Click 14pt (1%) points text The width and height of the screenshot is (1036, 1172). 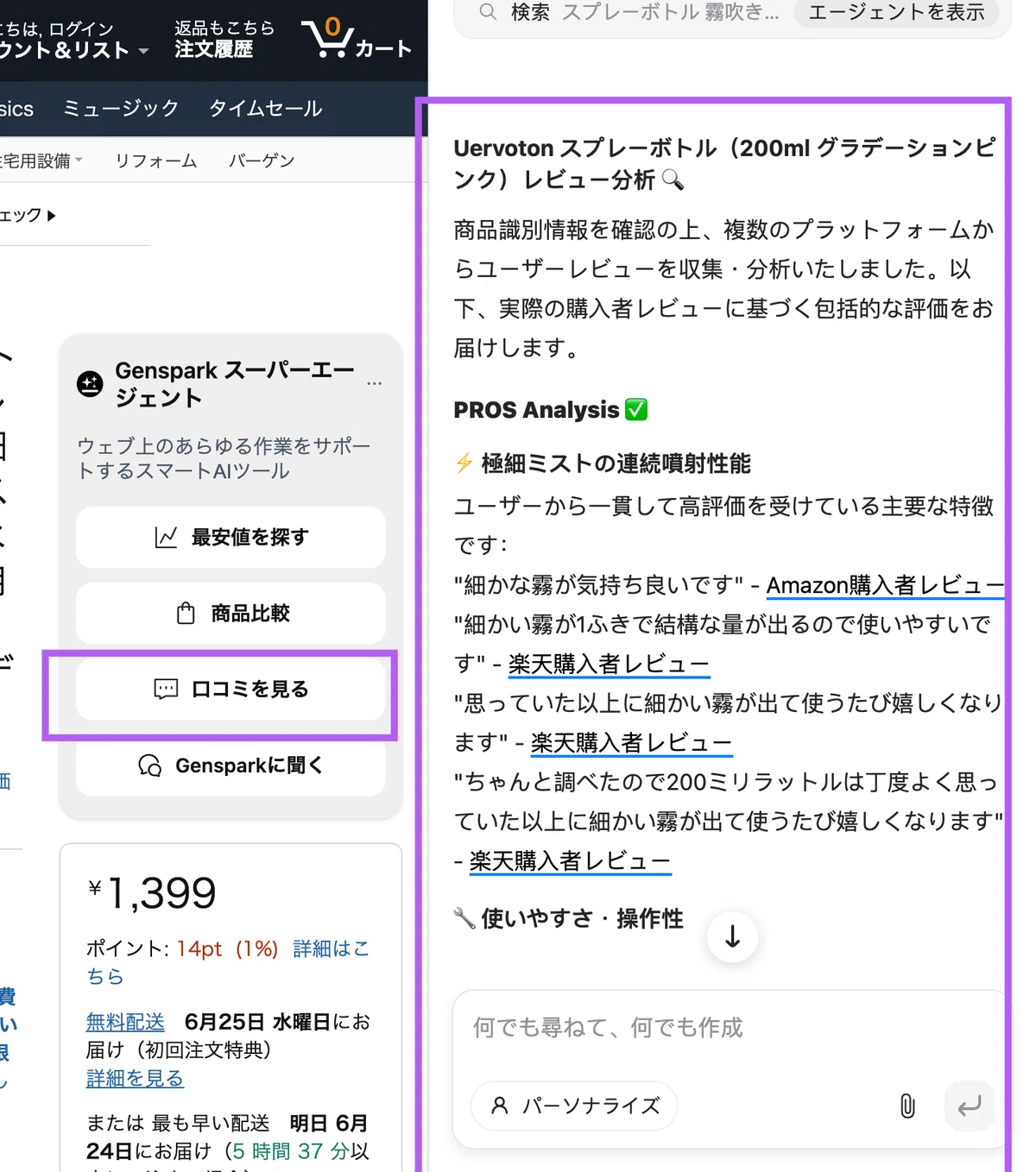[x=228, y=948]
